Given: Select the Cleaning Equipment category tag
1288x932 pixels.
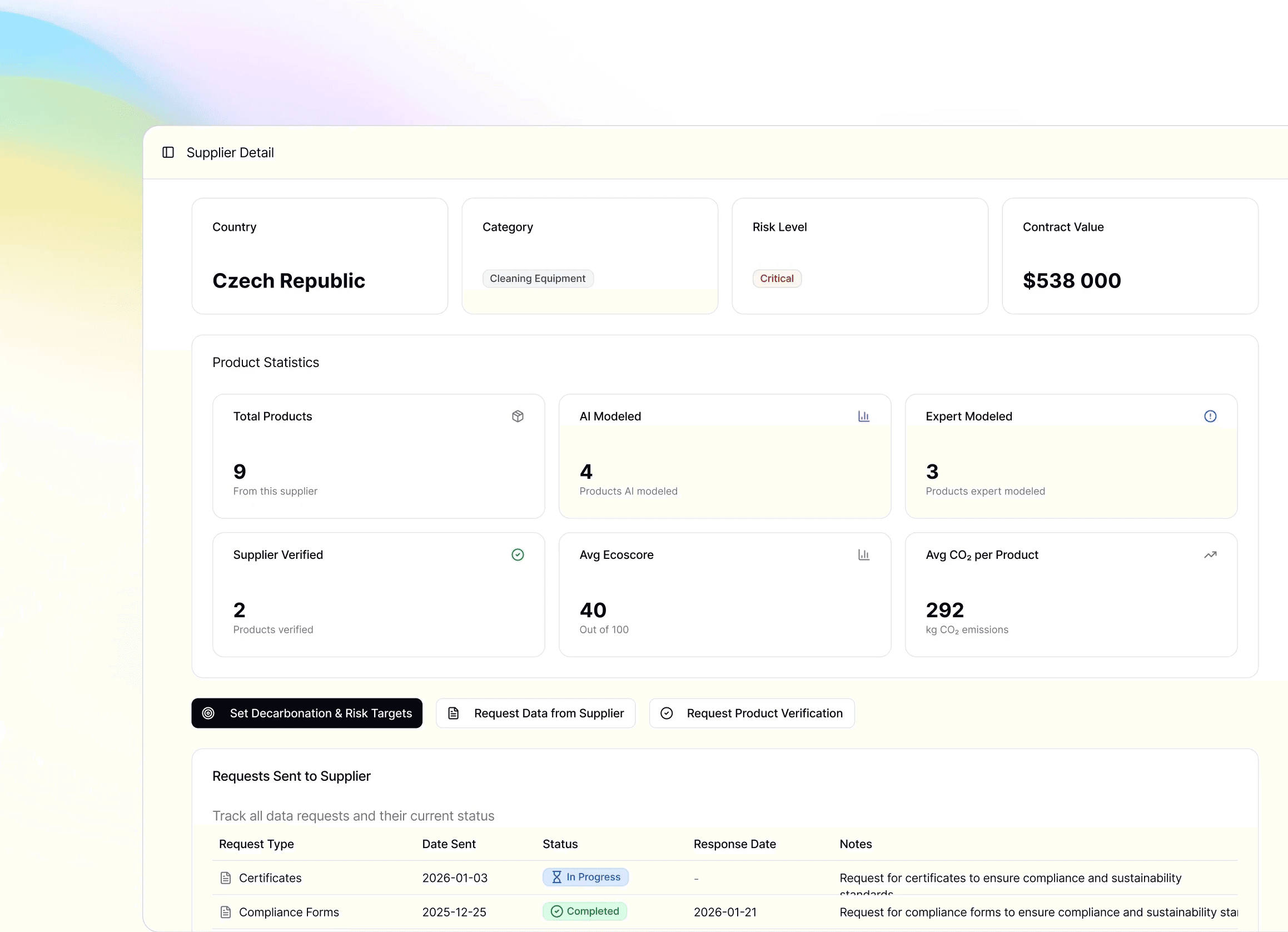Looking at the screenshot, I should pos(537,278).
